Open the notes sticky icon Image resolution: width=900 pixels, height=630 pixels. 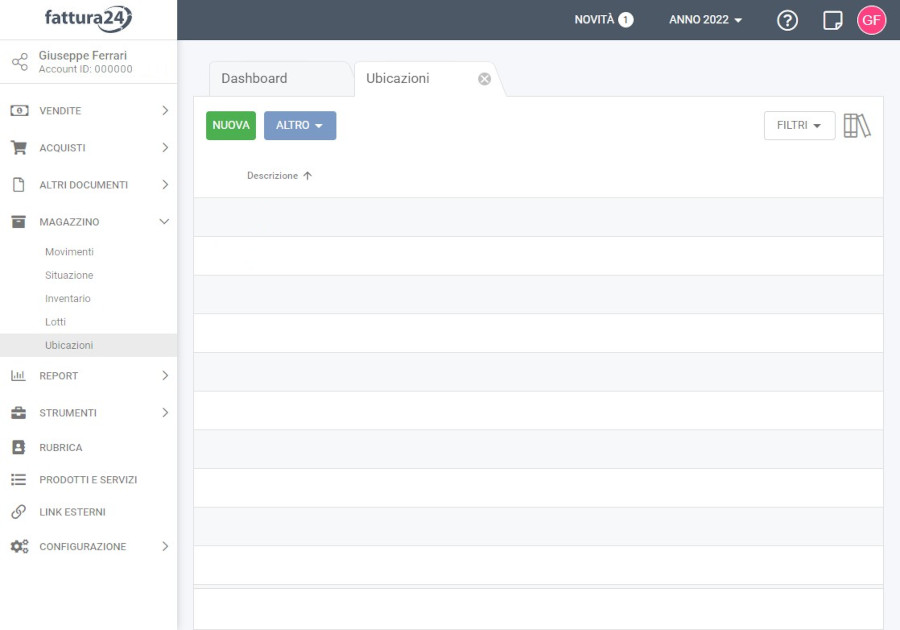click(832, 20)
